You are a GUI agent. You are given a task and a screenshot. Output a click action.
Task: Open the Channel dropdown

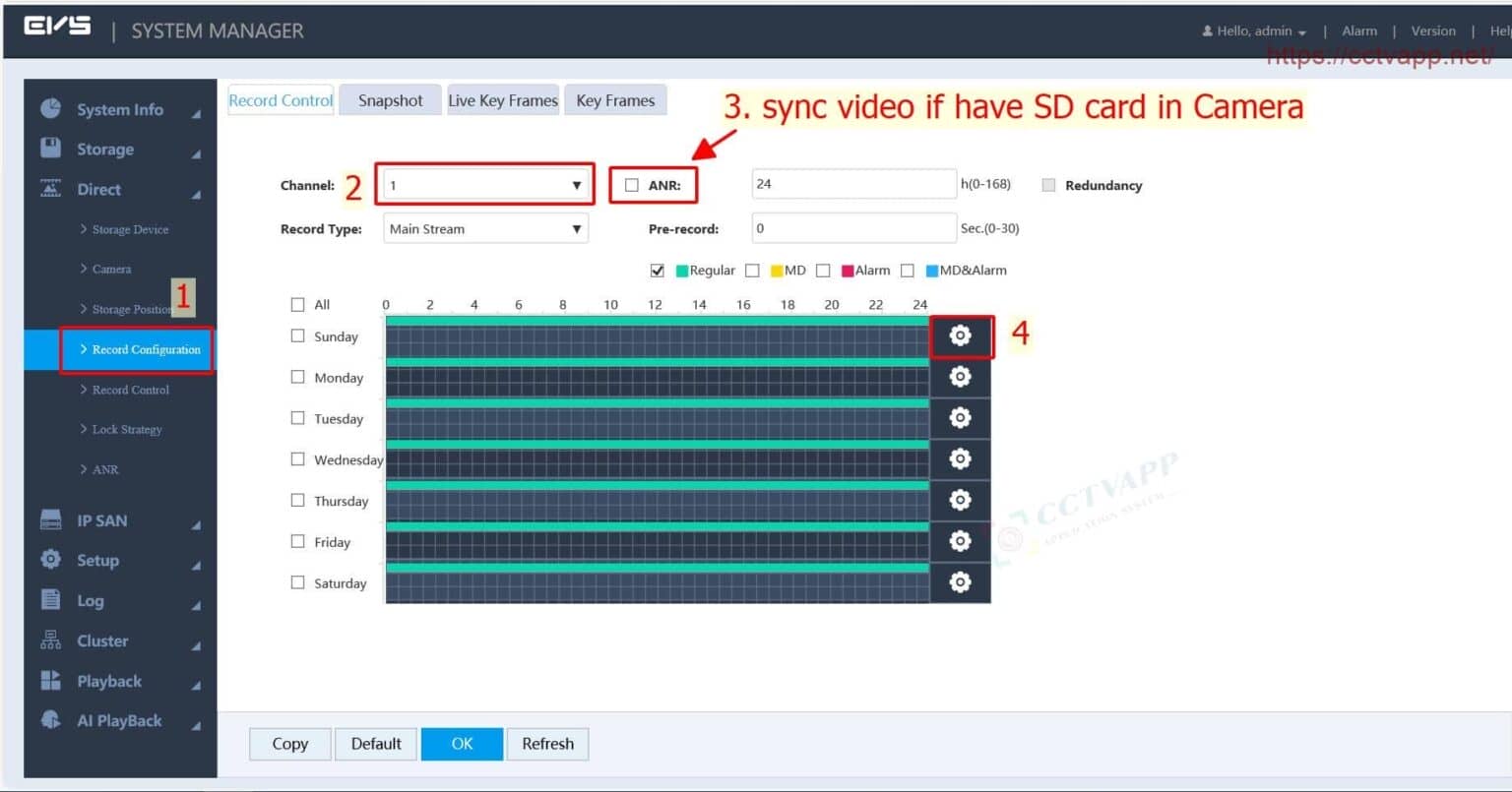(x=484, y=184)
